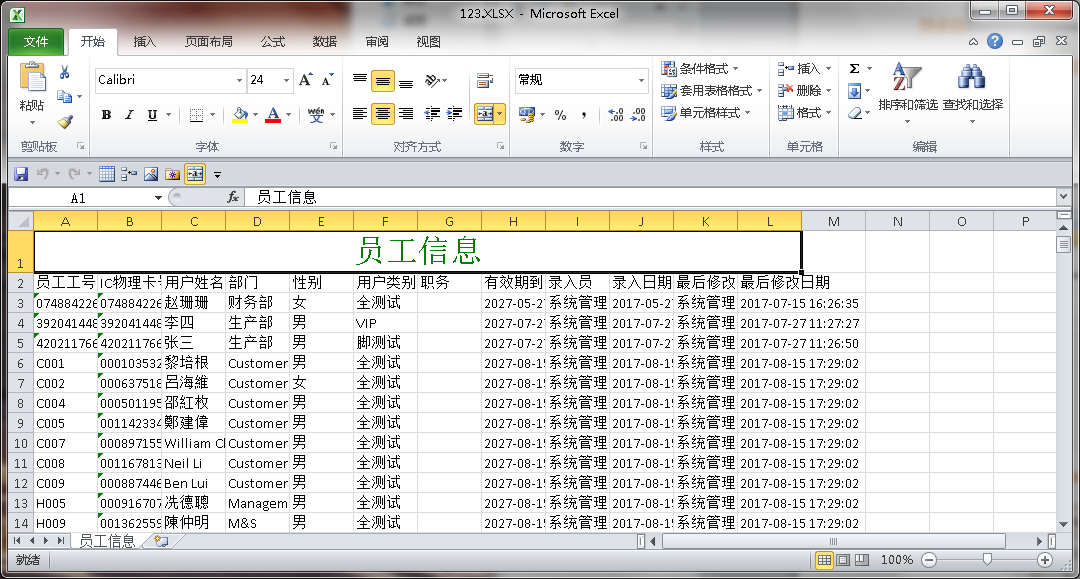Toggle center horizontal alignment
Screen dimensions: 1080x579
click(x=382, y=114)
